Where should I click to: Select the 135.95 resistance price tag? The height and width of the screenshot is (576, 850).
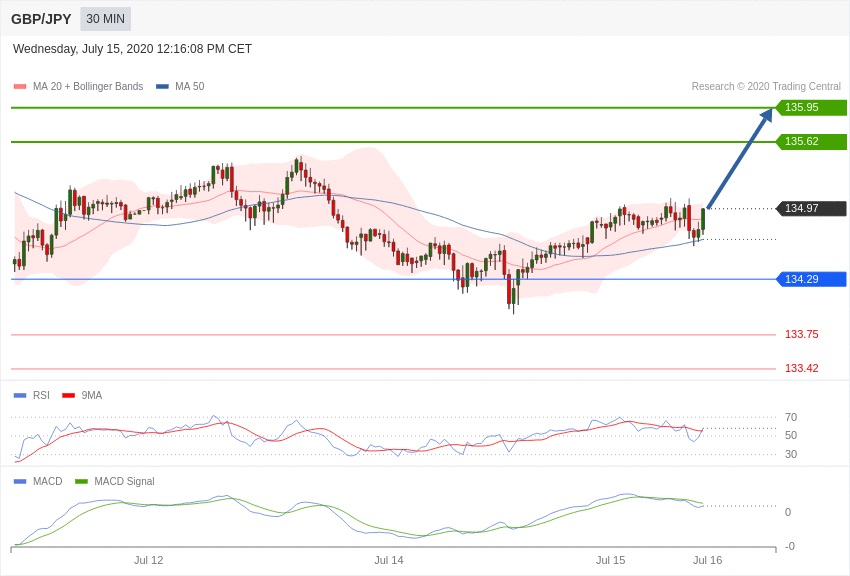[811, 108]
